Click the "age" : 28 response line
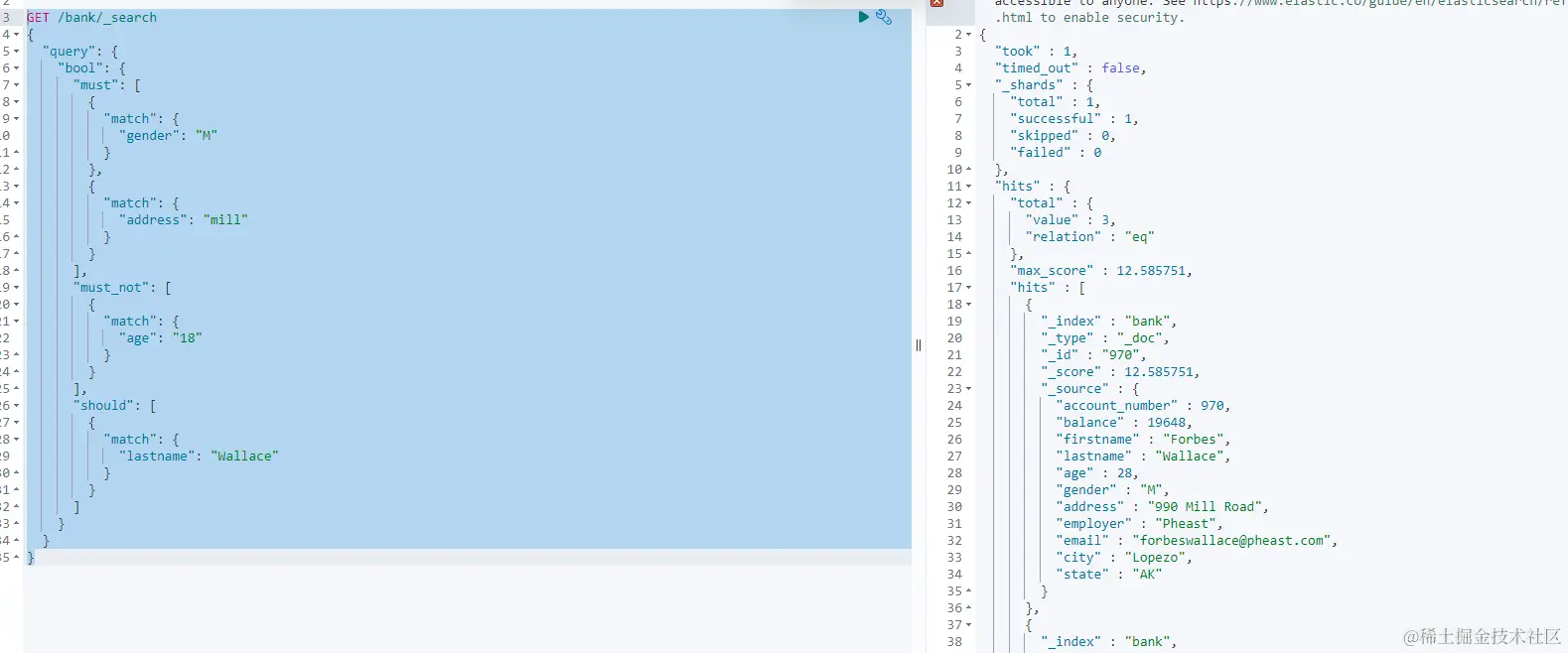The height and width of the screenshot is (653, 1568). [1097, 473]
